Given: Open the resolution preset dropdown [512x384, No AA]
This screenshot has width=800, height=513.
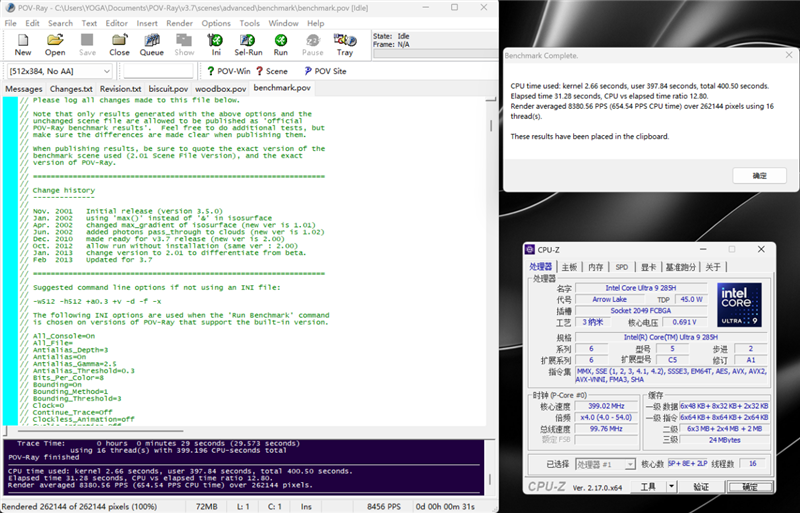Looking at the screenshot, I should click(60, 71).
